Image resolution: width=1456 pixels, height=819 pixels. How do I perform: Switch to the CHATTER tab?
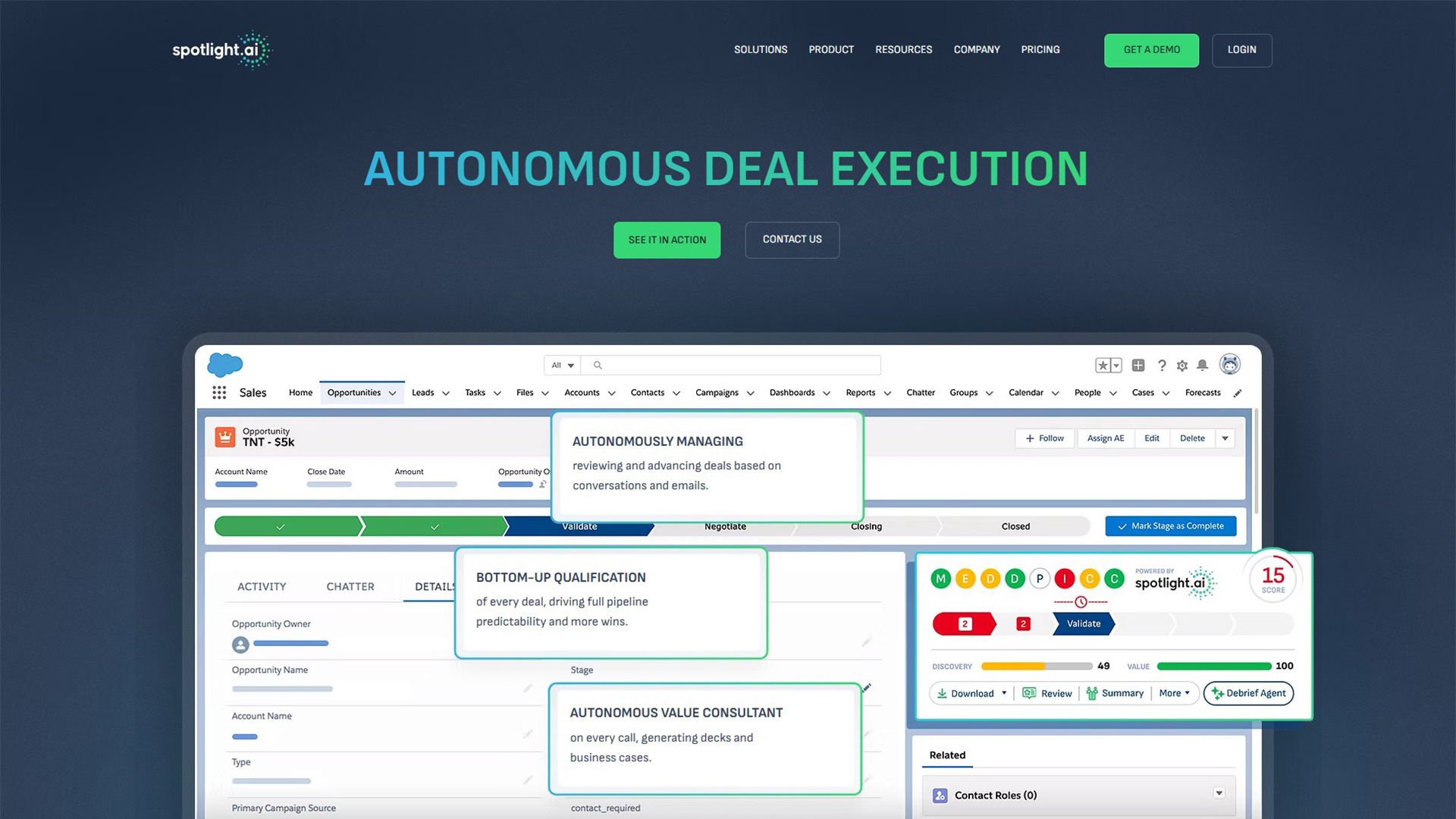[350, 586]
